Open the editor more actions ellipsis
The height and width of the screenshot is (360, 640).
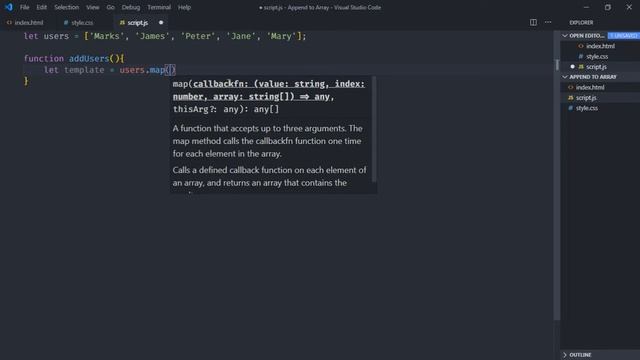pyautogui.click(x=548, y=22)
